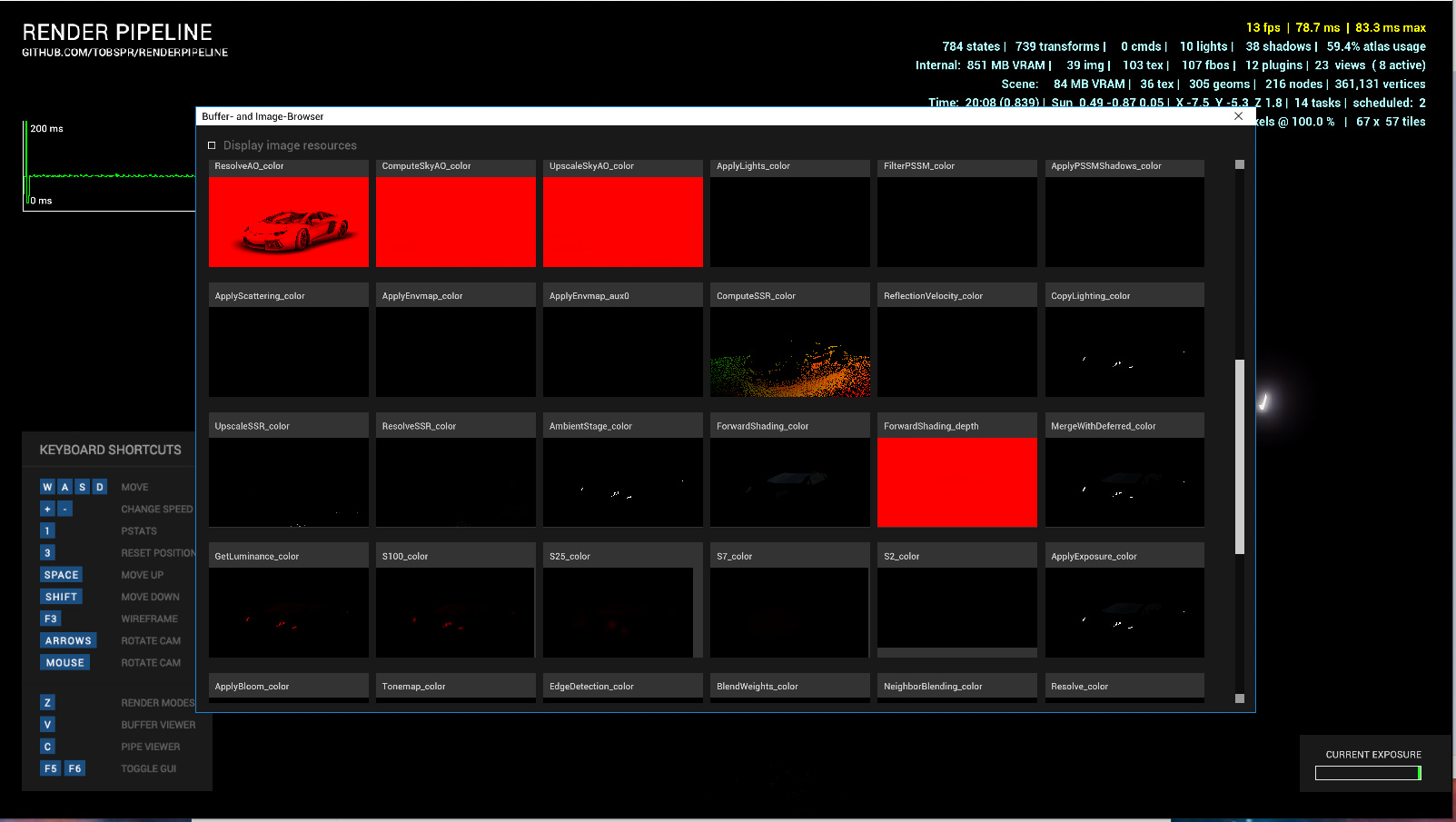The width and height of the screenshot is (1456, 822).
Task: Select the MergeWithDeferred_color thumbnail
Action: (1124, 481)
